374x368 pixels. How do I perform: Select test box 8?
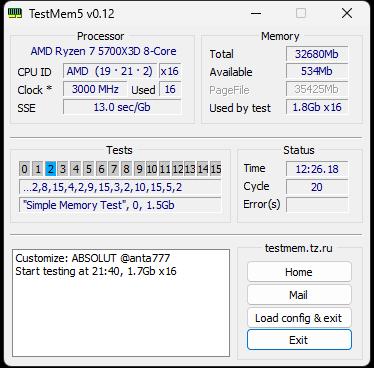(126, 169)
